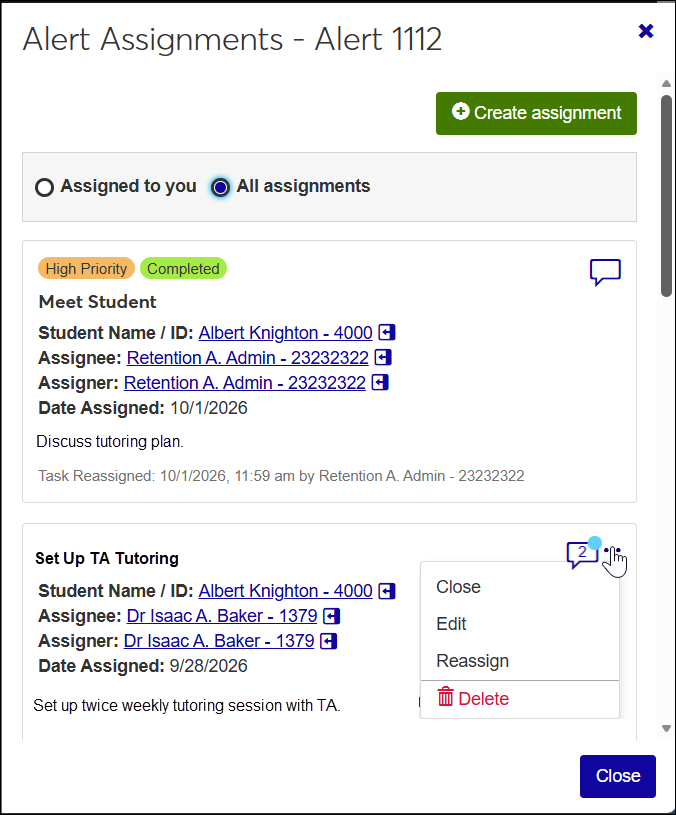Toggle the three-dot menu on Set Up TA Tutoring
The image size is (676, 815).
point(613,550)
